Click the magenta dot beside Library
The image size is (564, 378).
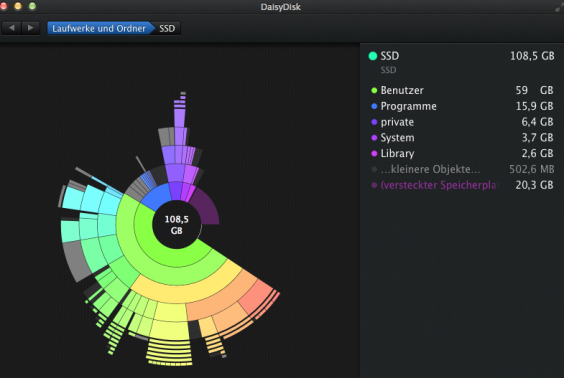[374, 154]
